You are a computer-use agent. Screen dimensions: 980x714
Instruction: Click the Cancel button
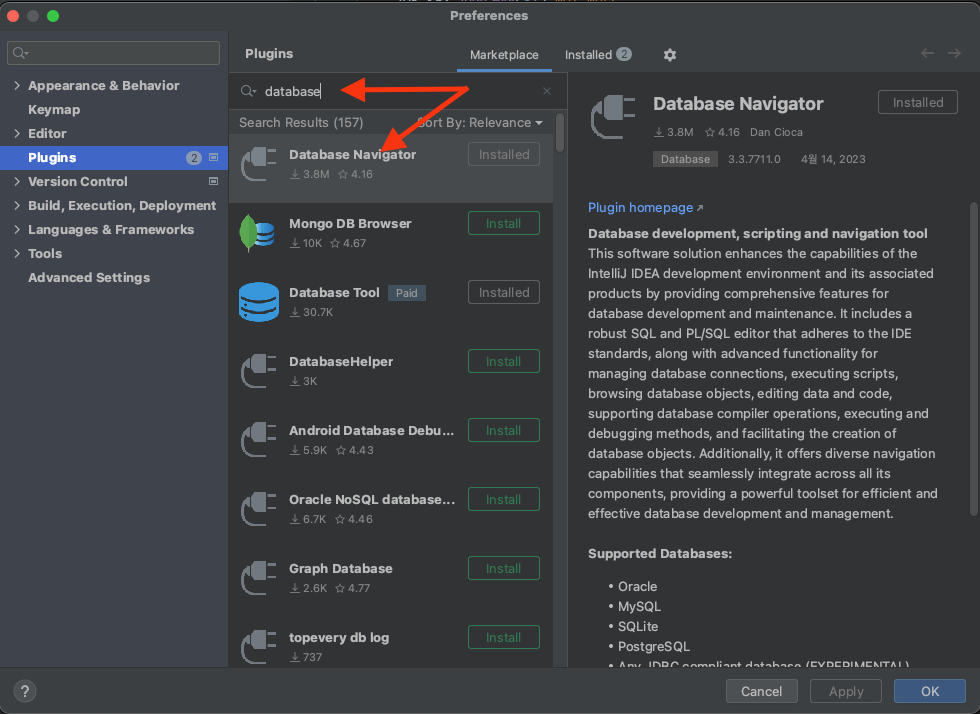point(761,691)
